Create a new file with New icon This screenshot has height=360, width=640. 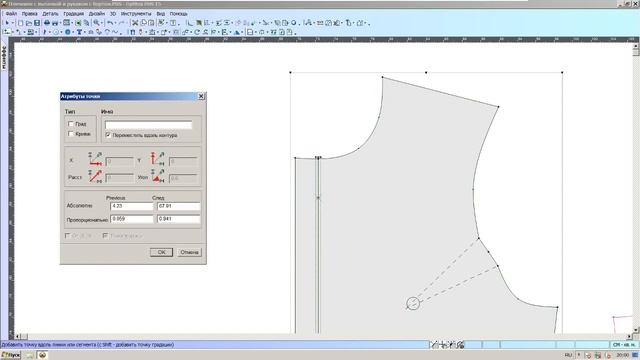point(20,23)
